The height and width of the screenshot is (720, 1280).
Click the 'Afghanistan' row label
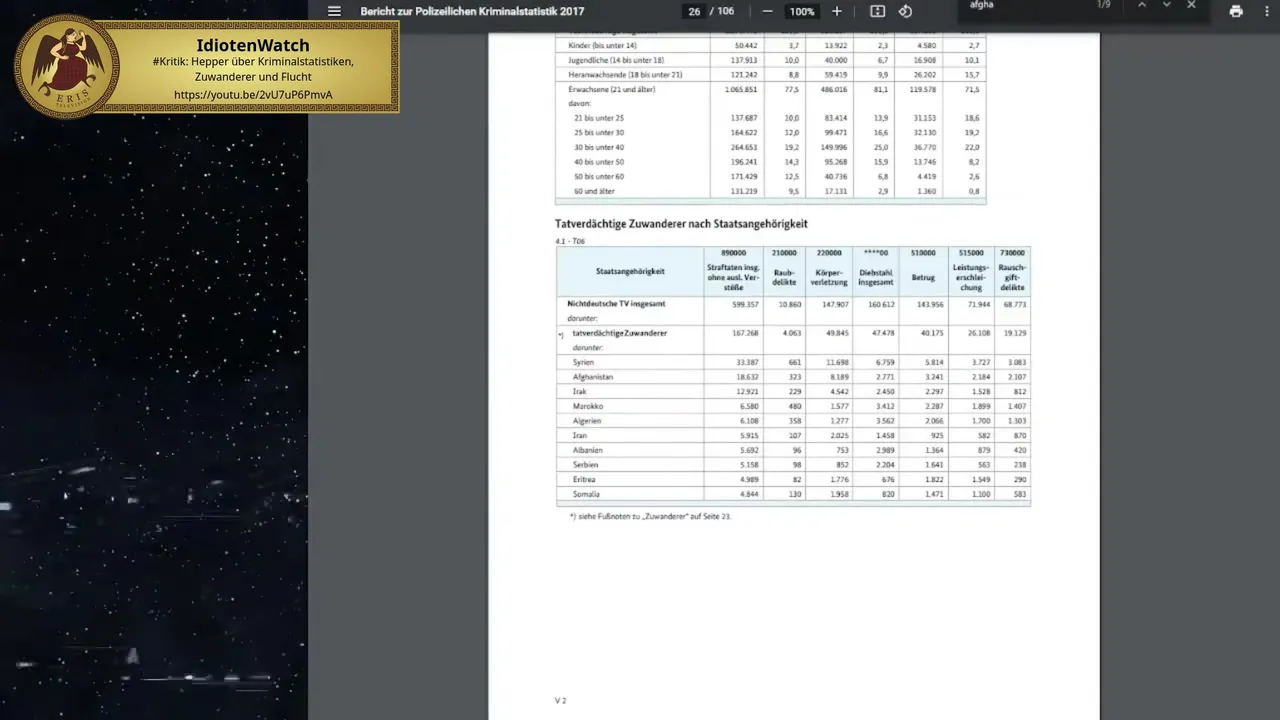pyautogui.click(x=593, y=376)
